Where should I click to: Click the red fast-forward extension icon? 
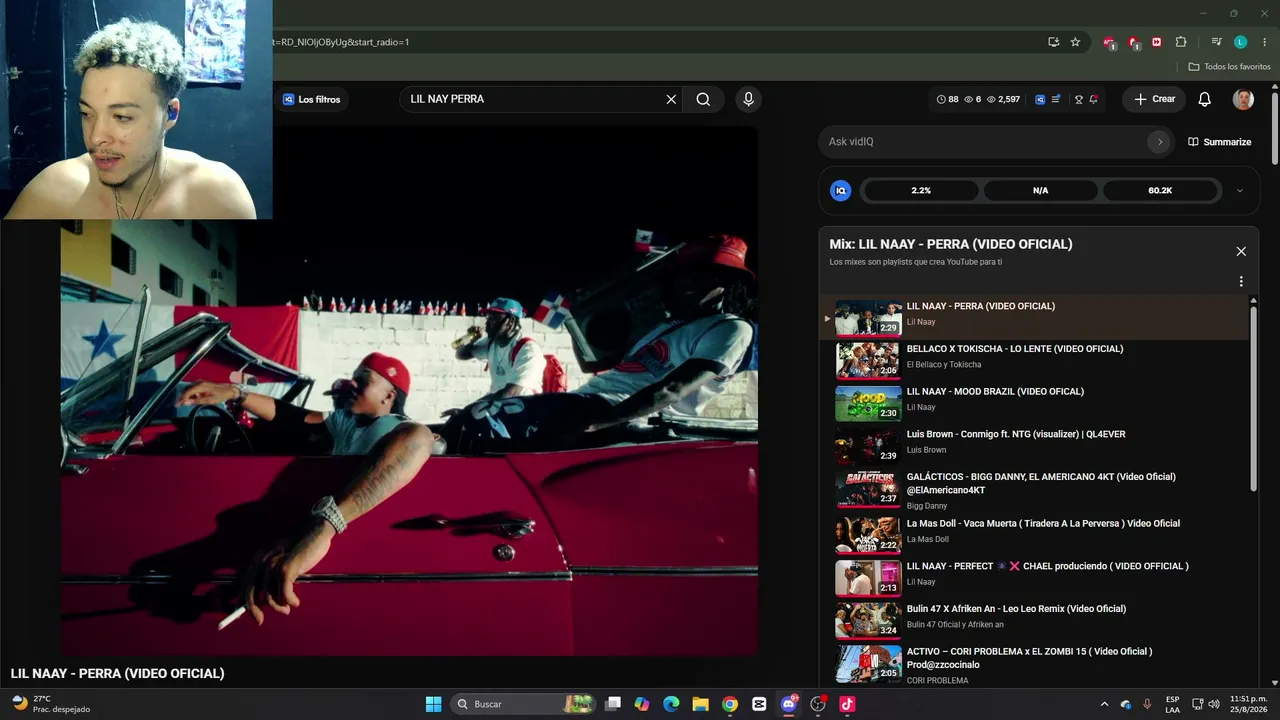click(x=1157, y=42)
